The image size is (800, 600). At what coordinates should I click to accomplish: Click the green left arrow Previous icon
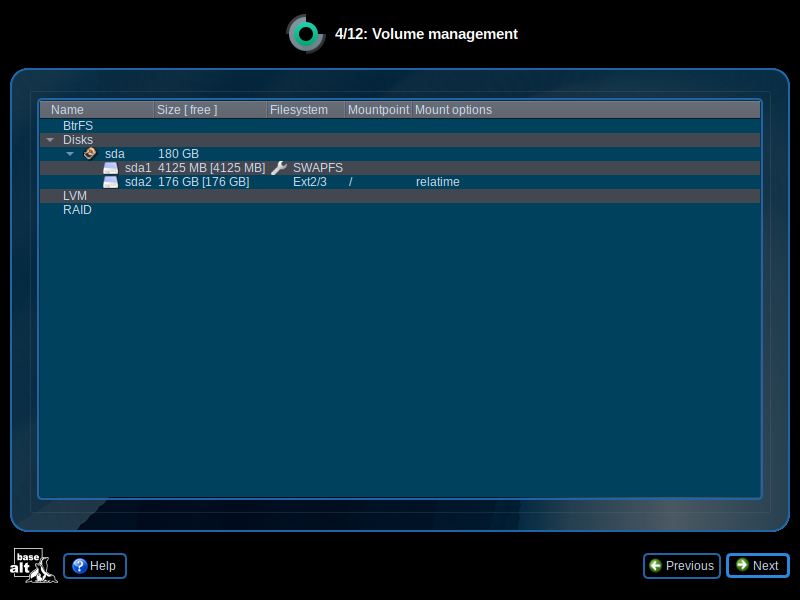pos(656,566)
